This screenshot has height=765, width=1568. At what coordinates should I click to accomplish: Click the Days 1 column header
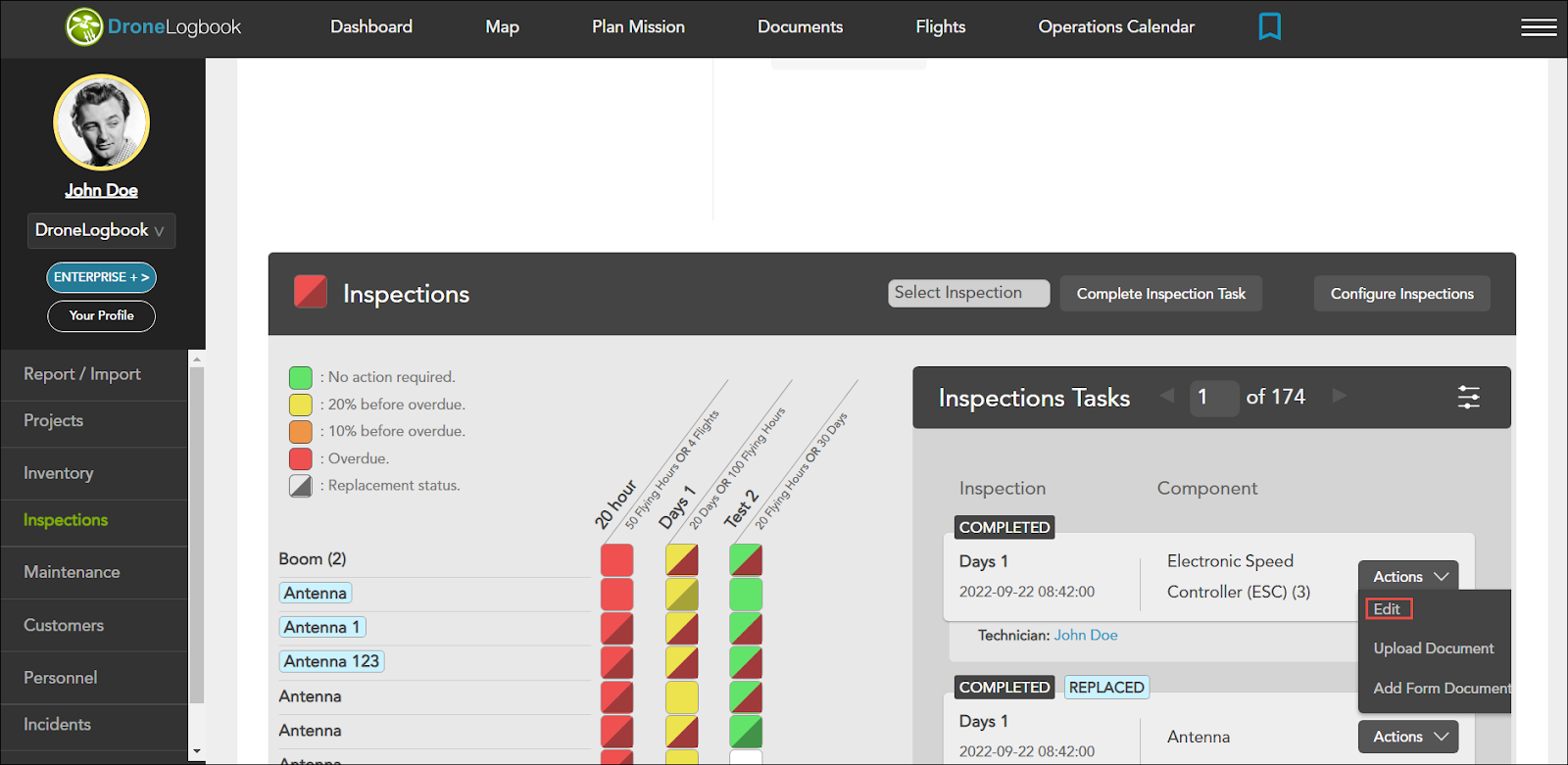tap(676, 506)
